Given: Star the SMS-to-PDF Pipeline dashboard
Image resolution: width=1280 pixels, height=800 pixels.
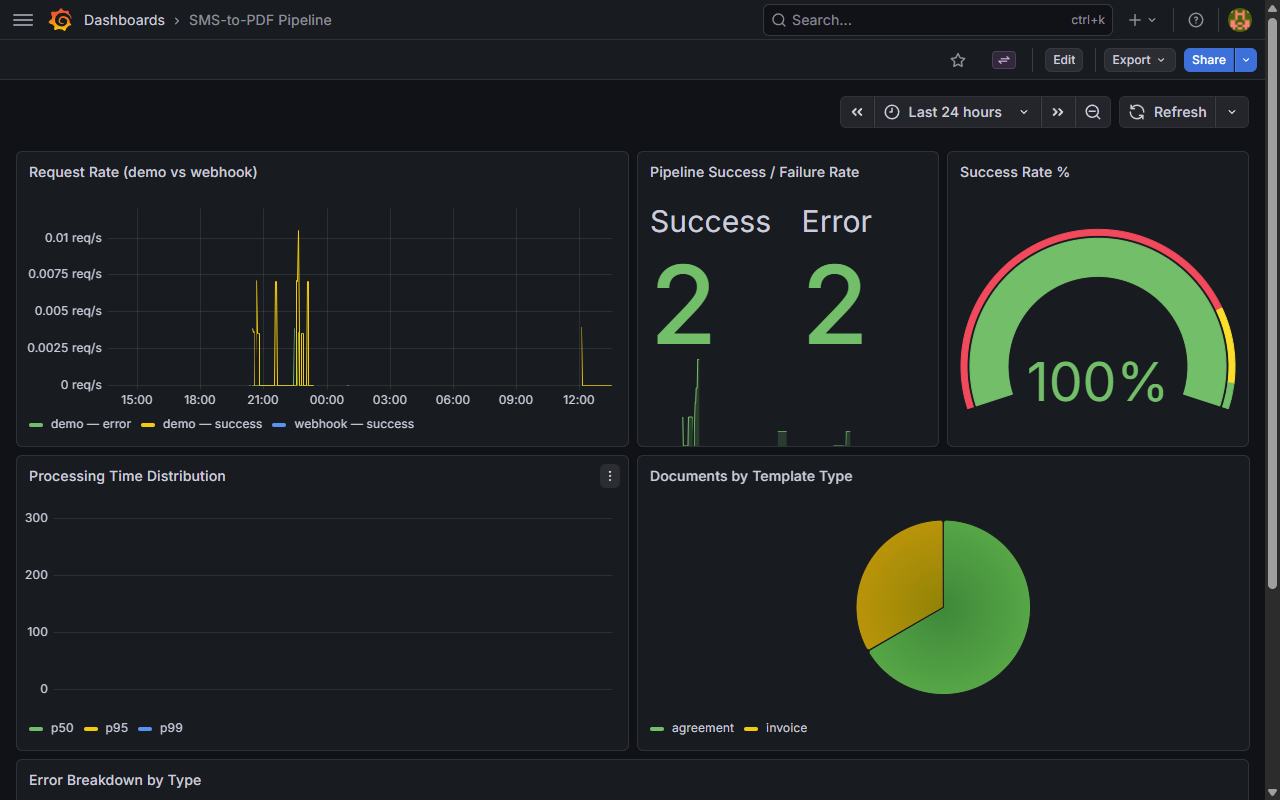Looking at the screenshot, I should 957,60.
